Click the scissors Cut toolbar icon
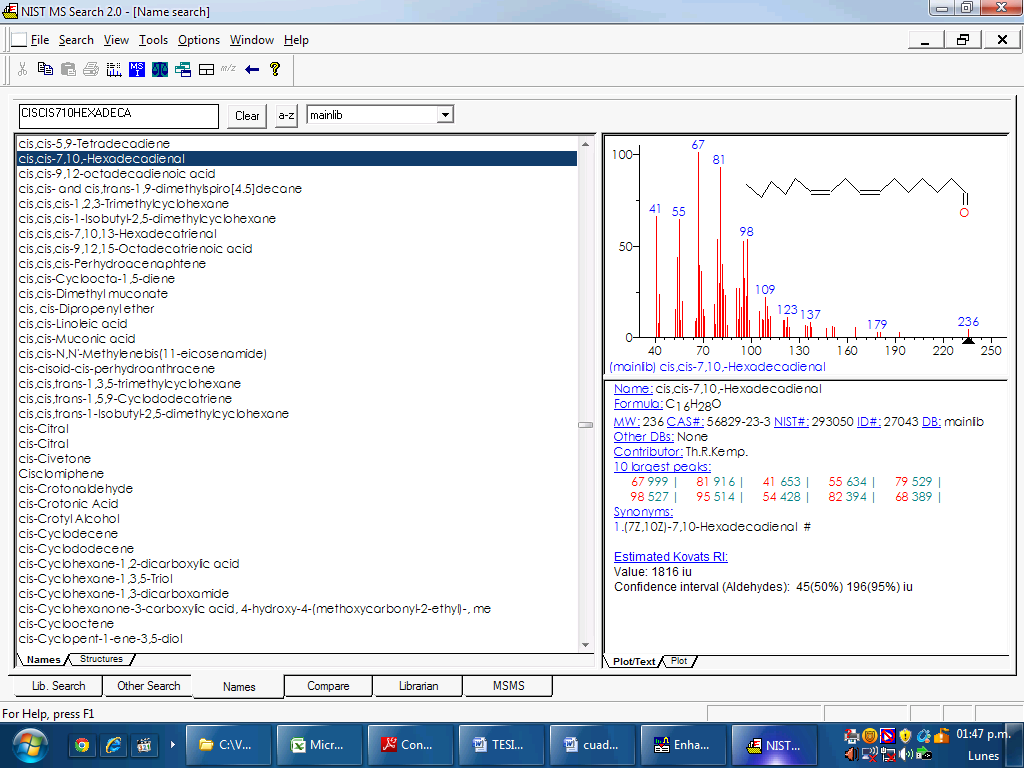1024x768 pixels. point(22,69)
